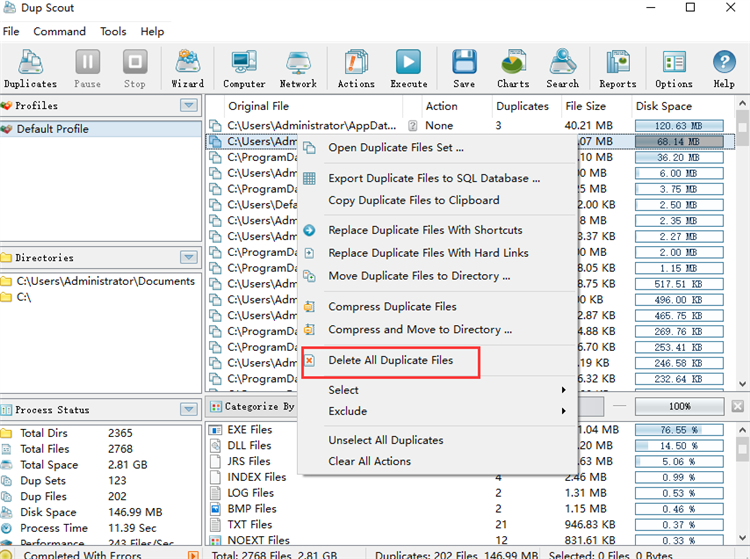Select Replace Duplicate Files With Shortcuts

(425, 230)
